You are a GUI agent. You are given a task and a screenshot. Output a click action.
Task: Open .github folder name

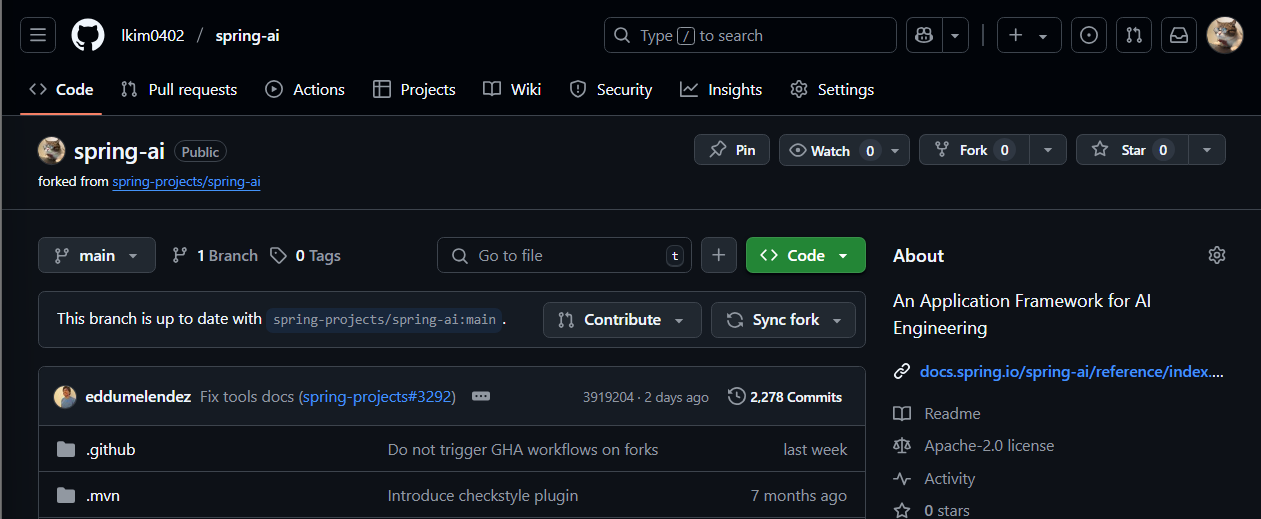pos(110,449)
